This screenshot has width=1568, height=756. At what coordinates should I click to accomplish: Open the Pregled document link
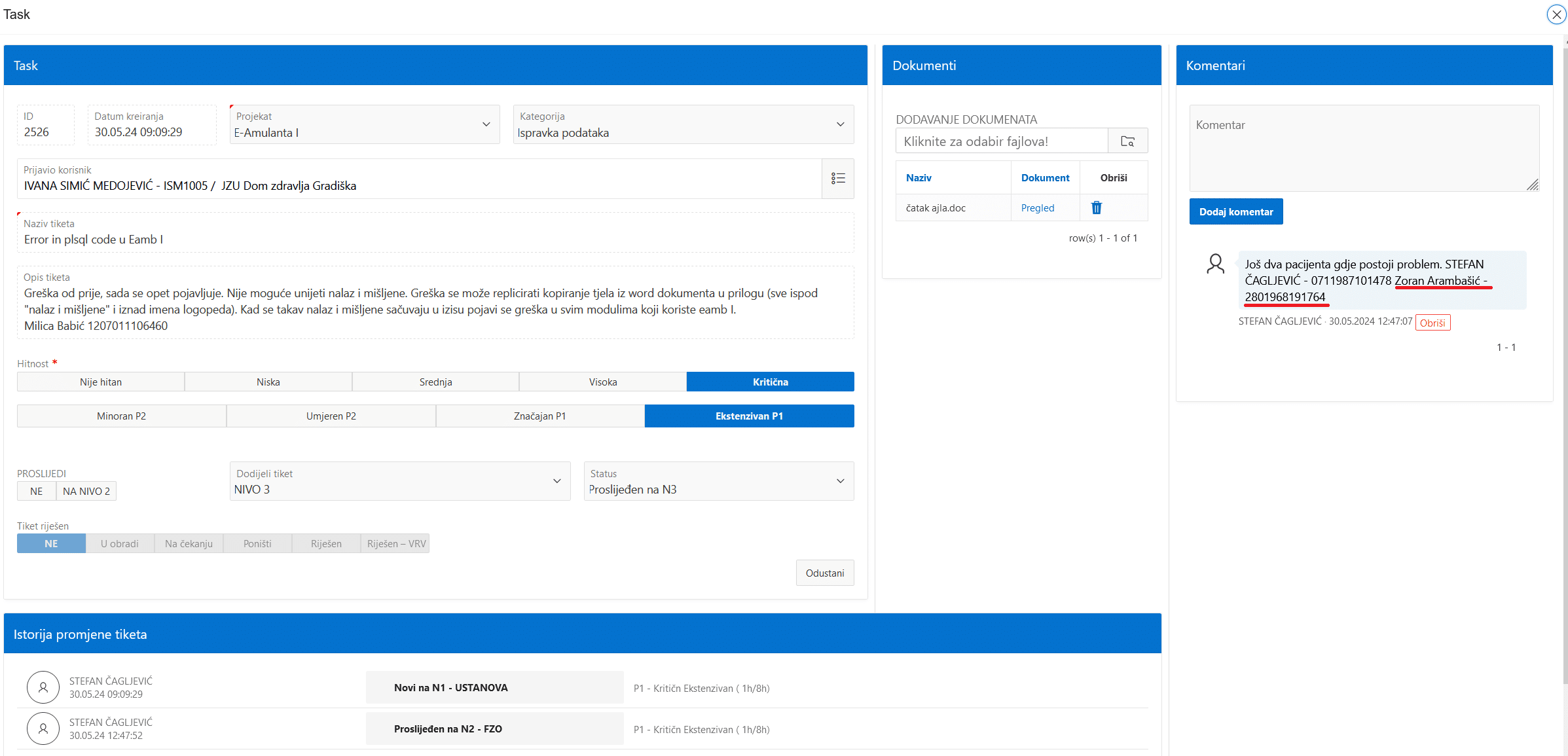1038,207
